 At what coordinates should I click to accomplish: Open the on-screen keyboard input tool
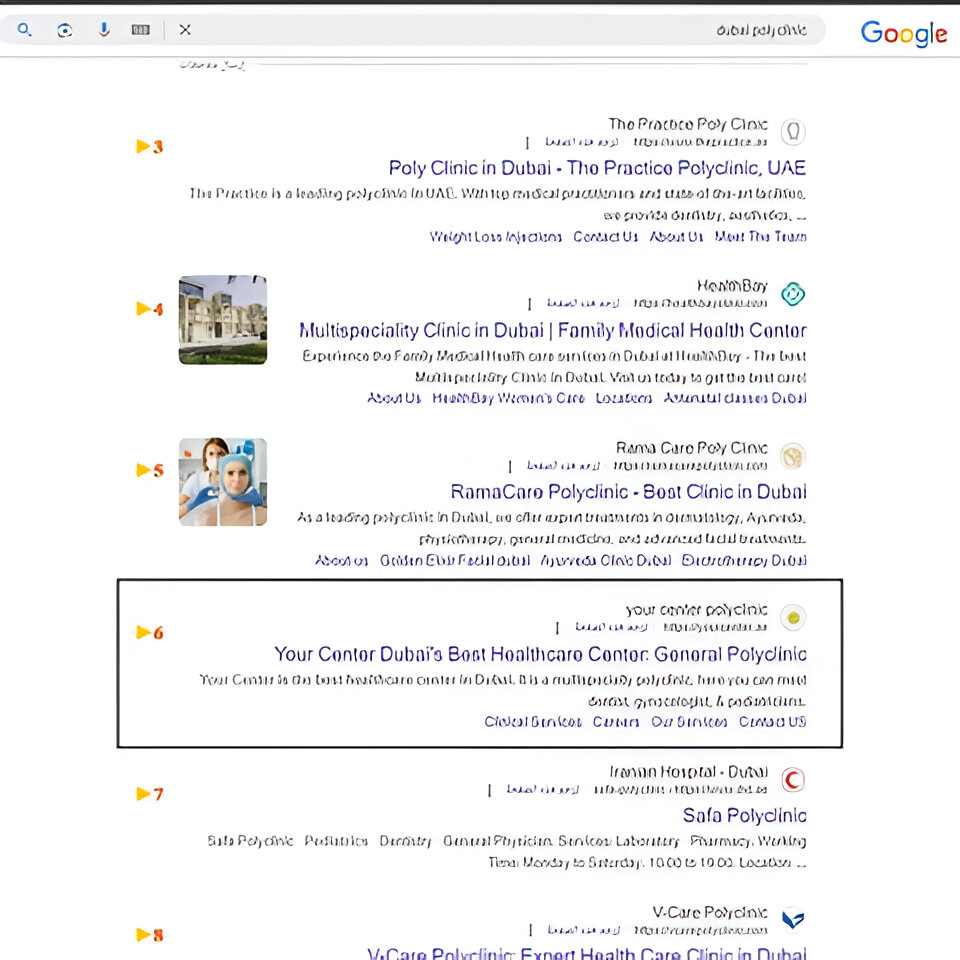(140, 30)
